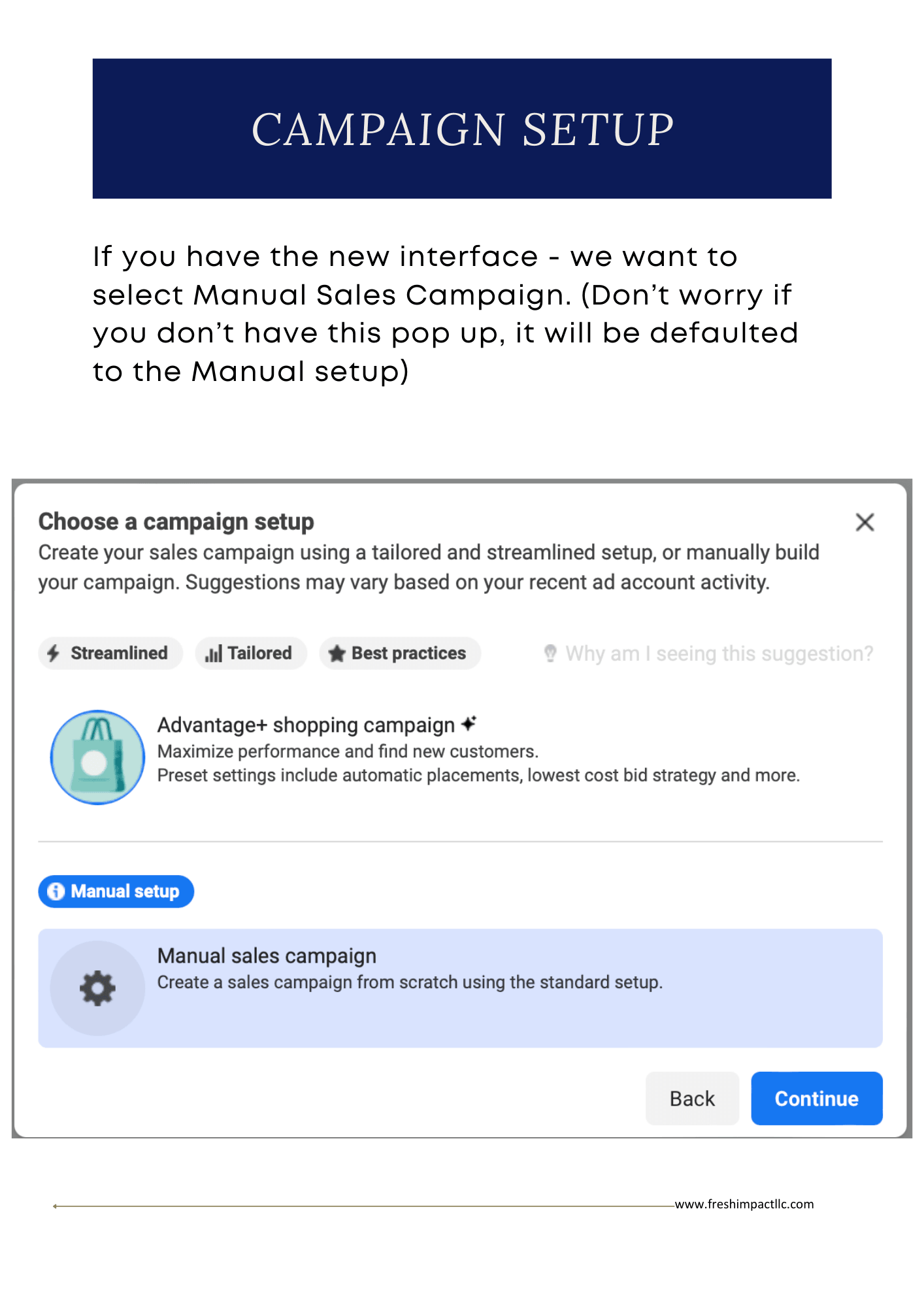Click the CAMPAIGN SETUP header banner
924x1307 pixels.
(x=462, y=129)
